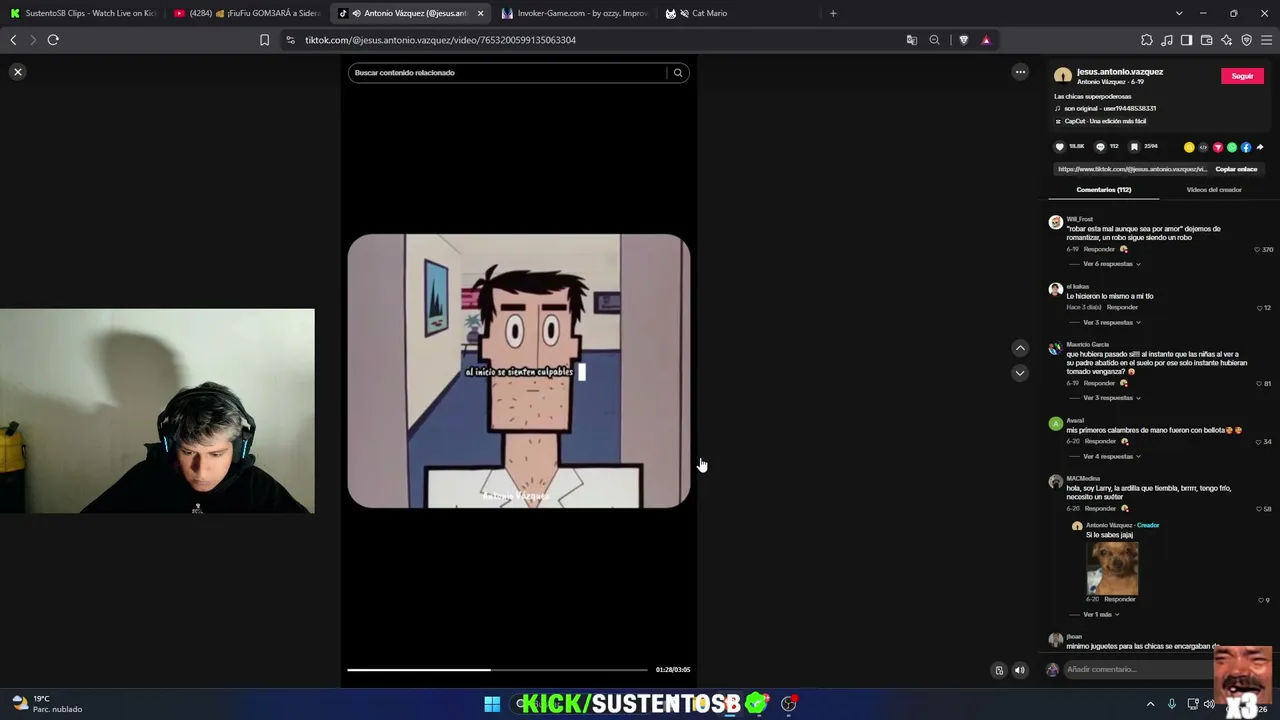Image resolution: width=1280 pixels, height=720 pixels.
Task: Click the yellow repost icon
Action: [1189, 147]
